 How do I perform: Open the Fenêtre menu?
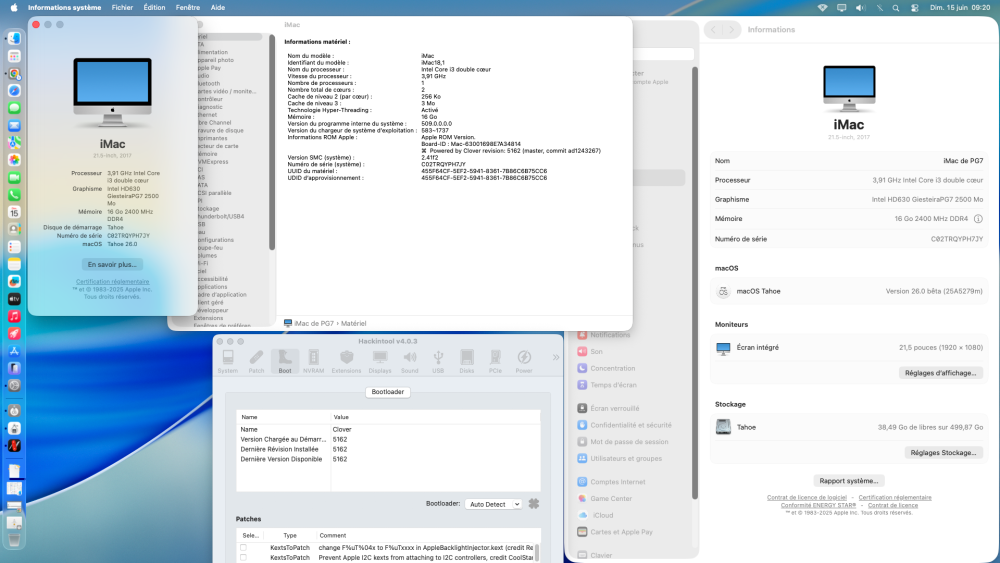188,8
